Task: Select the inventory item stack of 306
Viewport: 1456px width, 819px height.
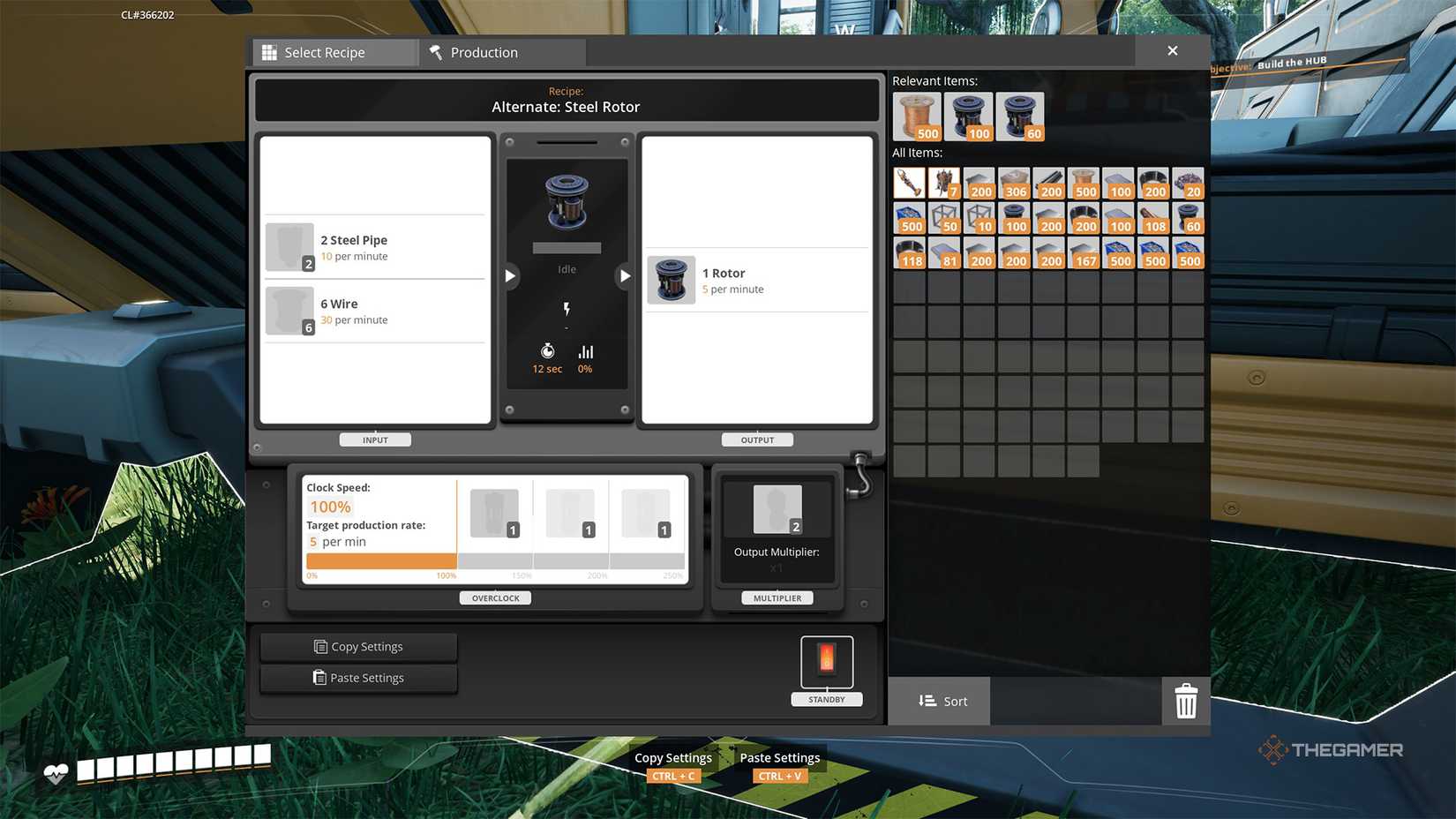Action: point(1014,184)
